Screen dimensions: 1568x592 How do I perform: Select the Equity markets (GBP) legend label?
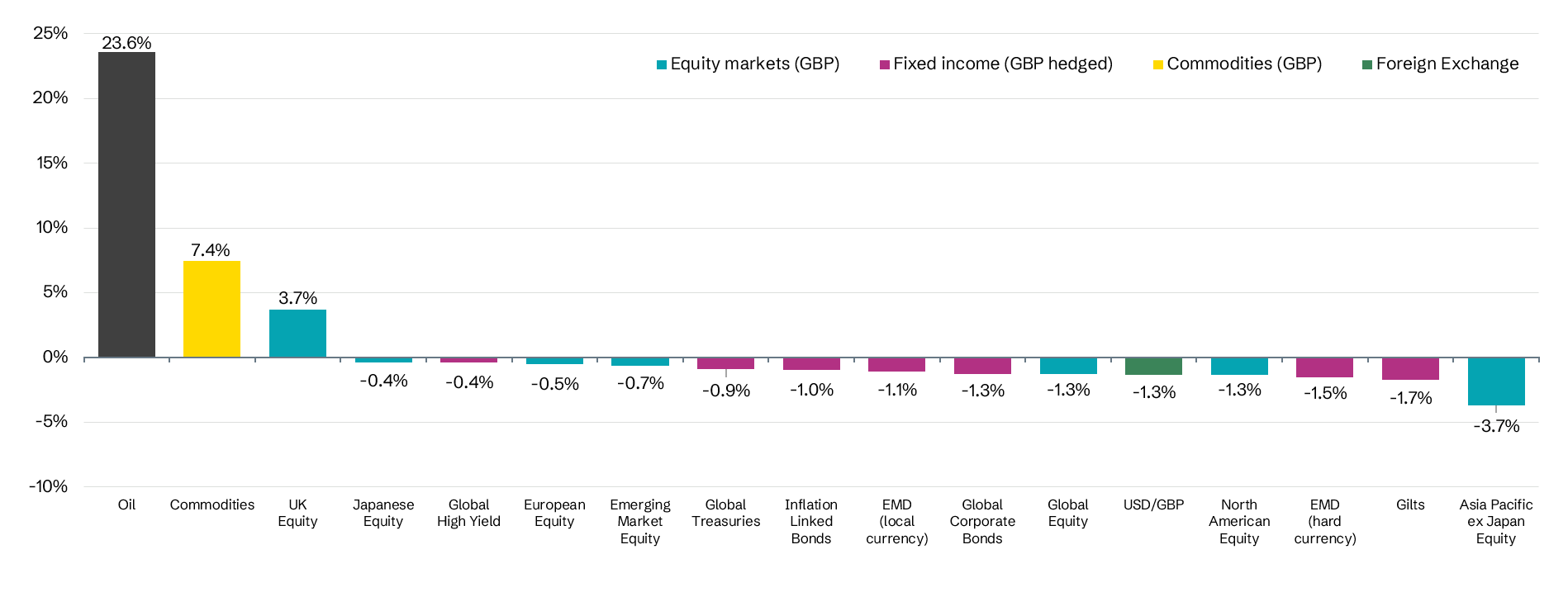coord(755,64)
